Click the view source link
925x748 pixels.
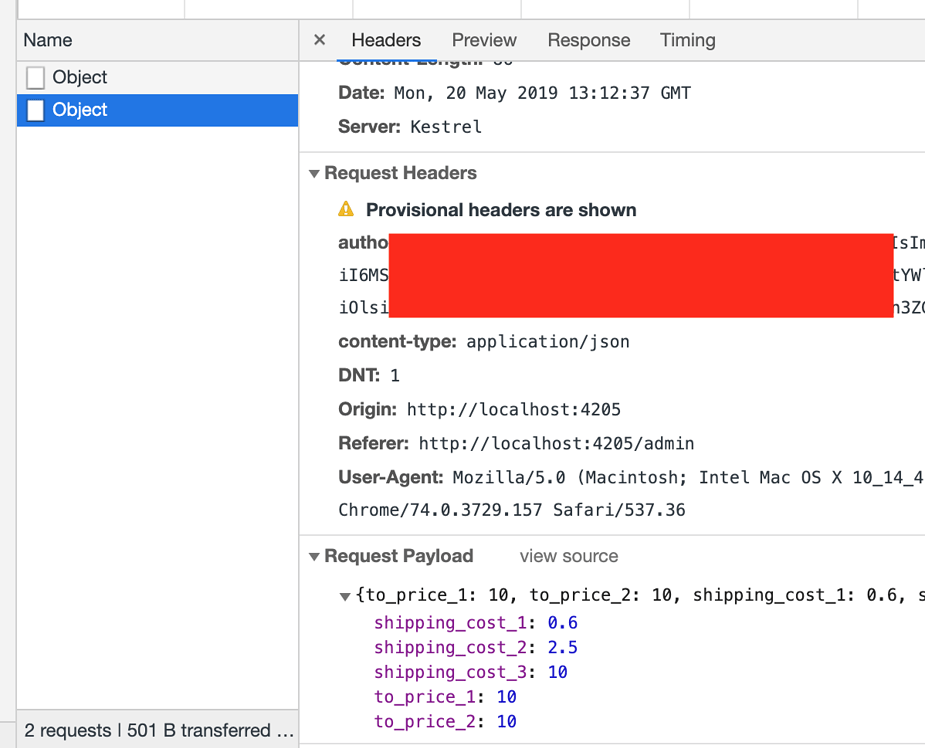(568, 556)
